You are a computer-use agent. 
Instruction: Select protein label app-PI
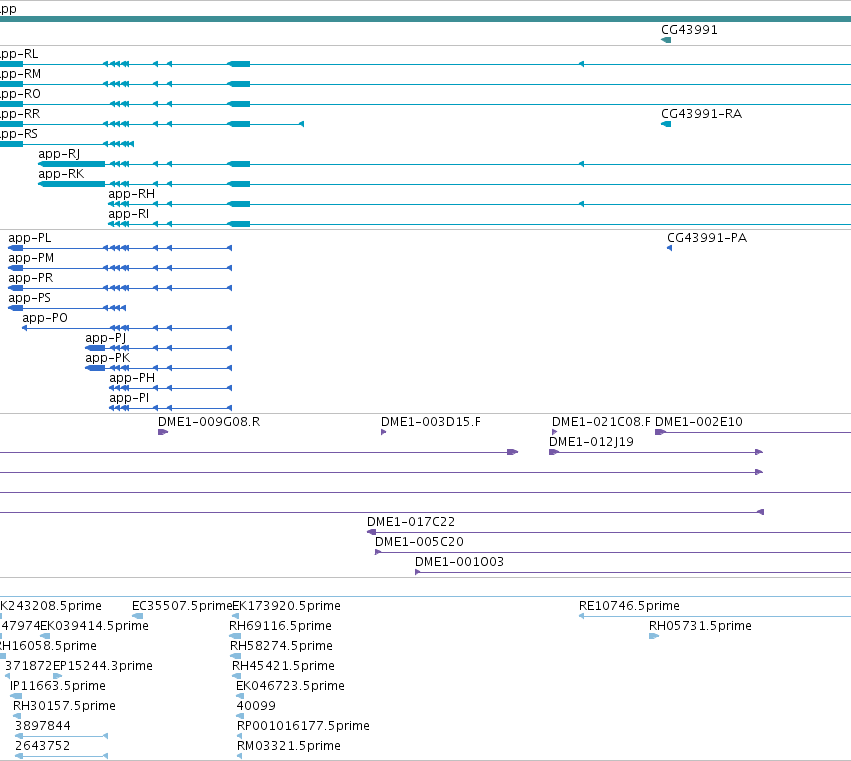129,398
